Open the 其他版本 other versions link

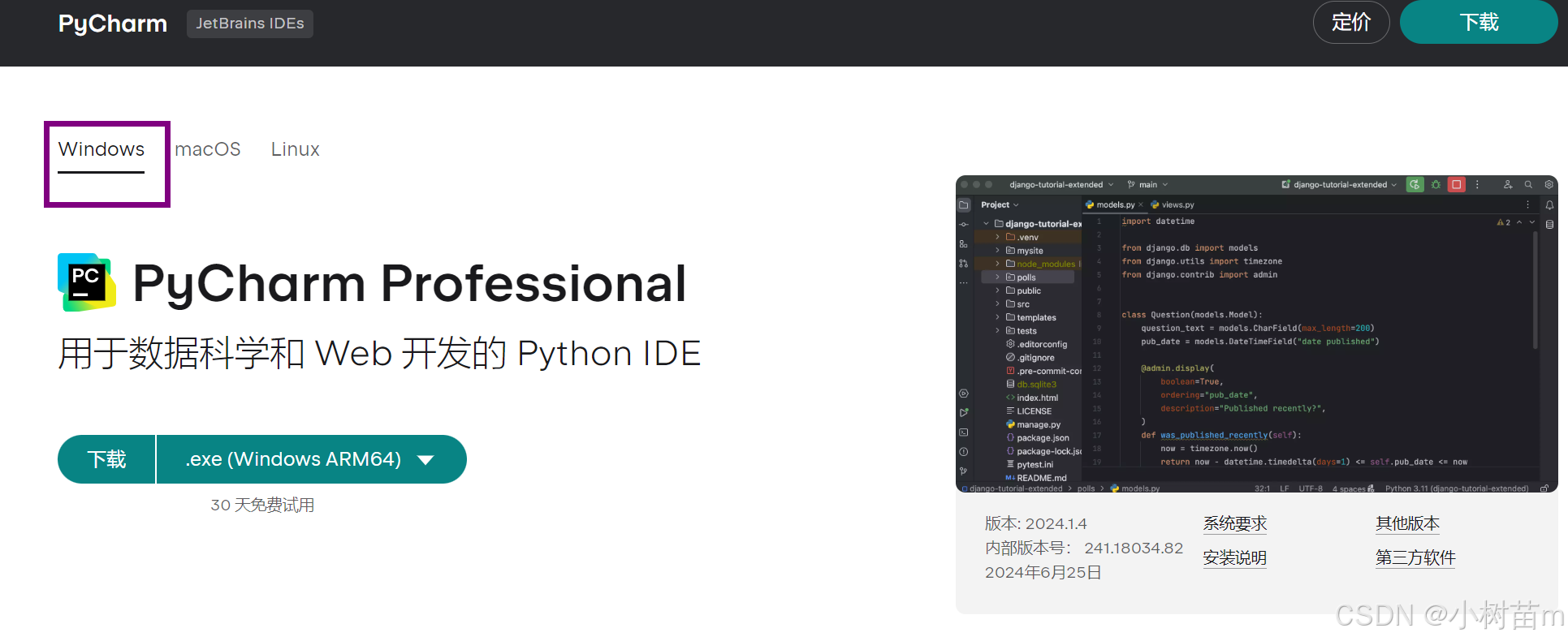(x=1408, y=523)
